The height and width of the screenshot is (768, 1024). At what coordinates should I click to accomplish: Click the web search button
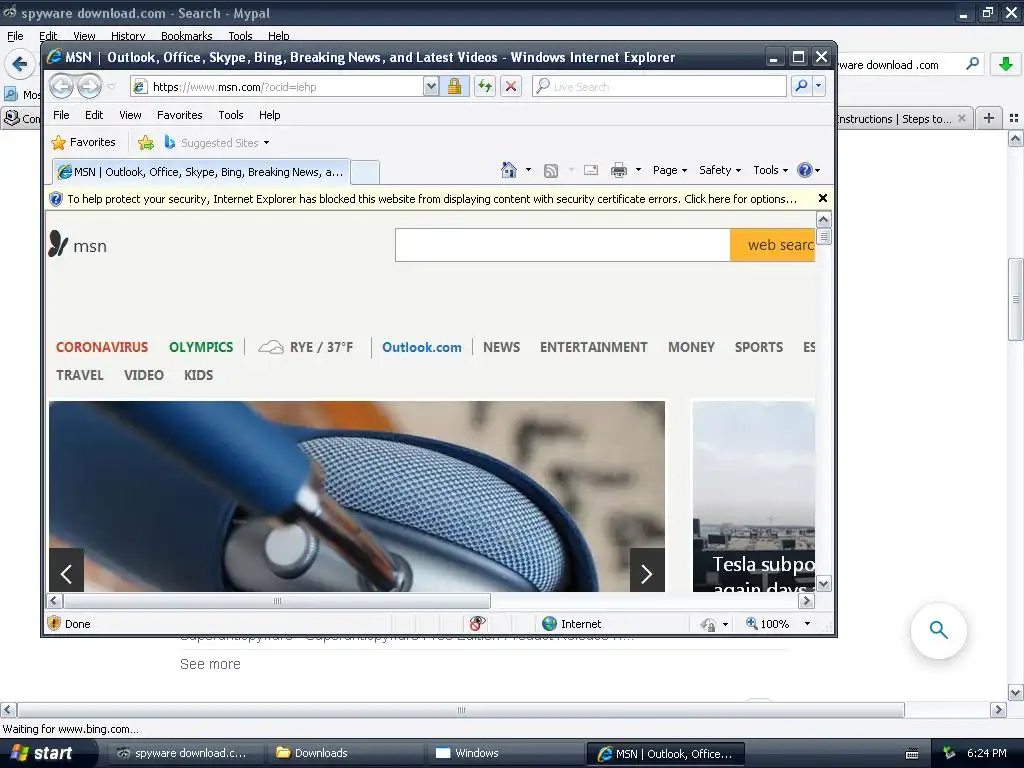pos(773,245)
